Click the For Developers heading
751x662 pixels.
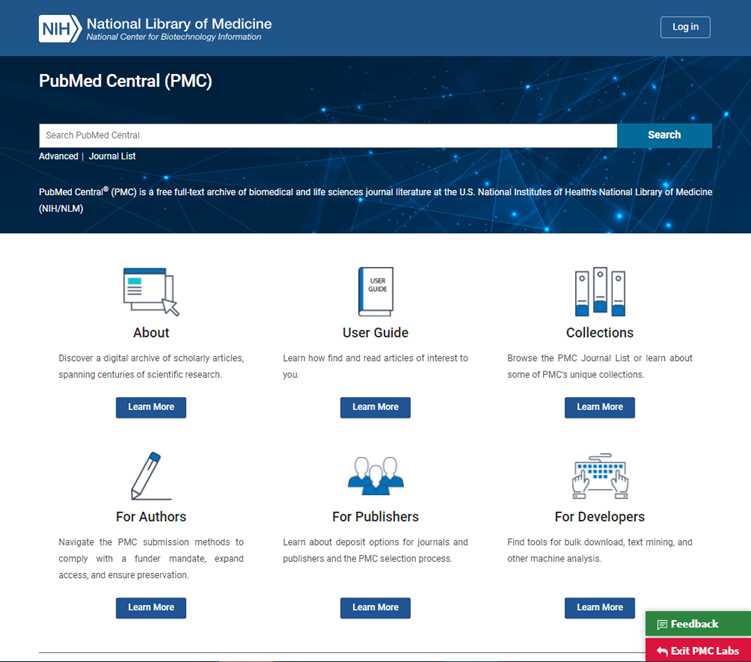tap(600, 516)
